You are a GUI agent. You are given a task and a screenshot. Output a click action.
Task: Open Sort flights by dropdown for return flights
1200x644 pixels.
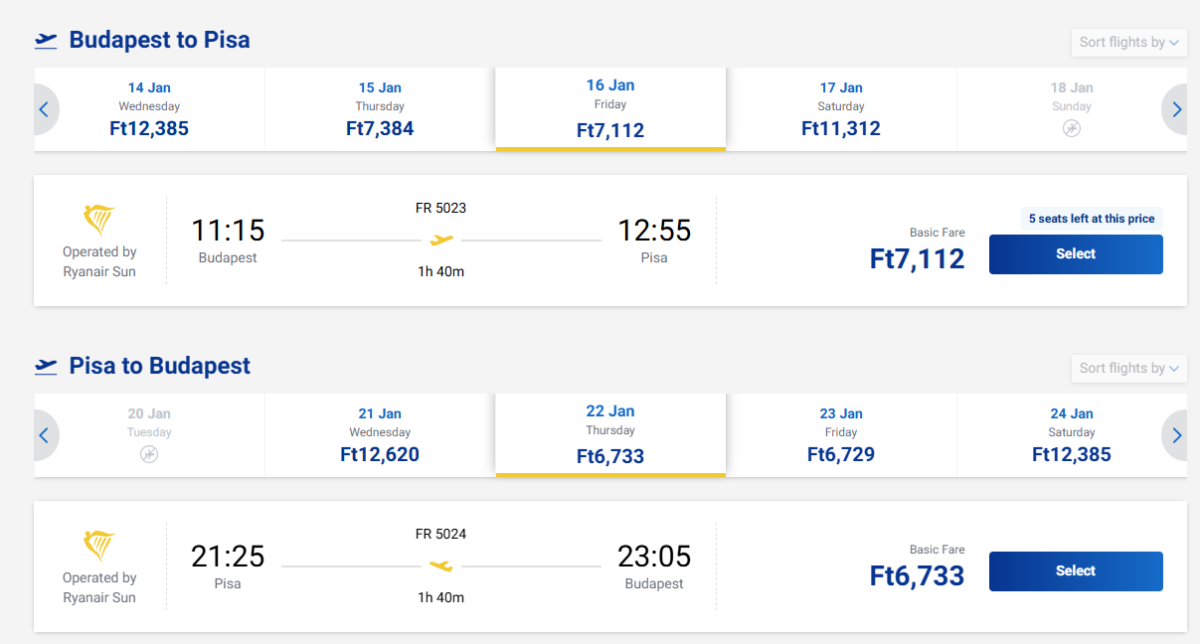click(x=1129, y=369)
